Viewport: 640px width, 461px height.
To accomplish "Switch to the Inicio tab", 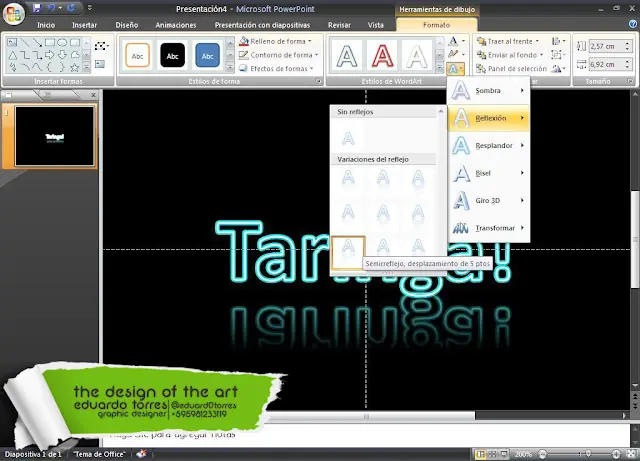I will [x=46, y=25].
